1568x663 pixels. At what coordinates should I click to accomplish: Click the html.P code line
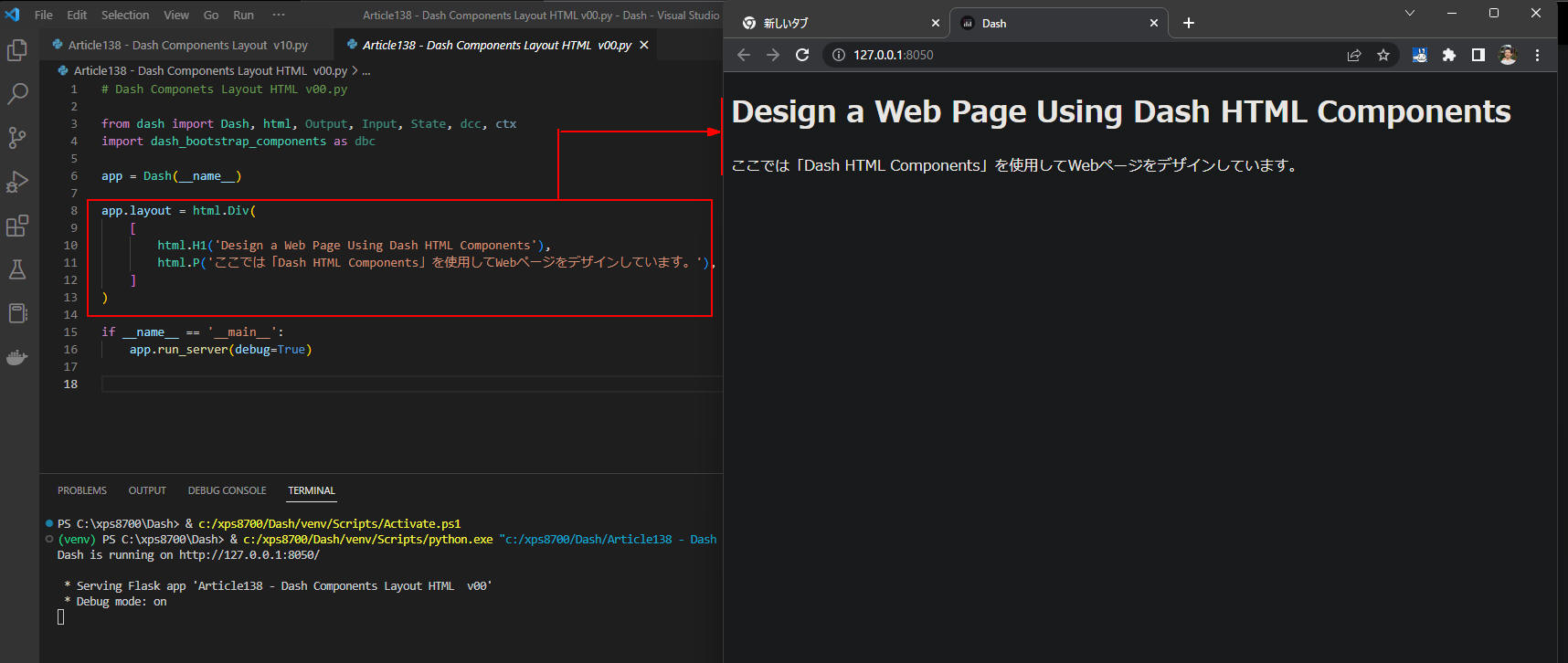(436, 263)
